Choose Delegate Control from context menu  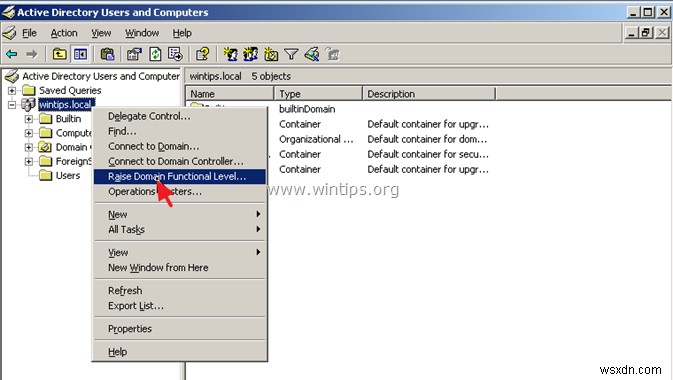(x=180, y=116)
